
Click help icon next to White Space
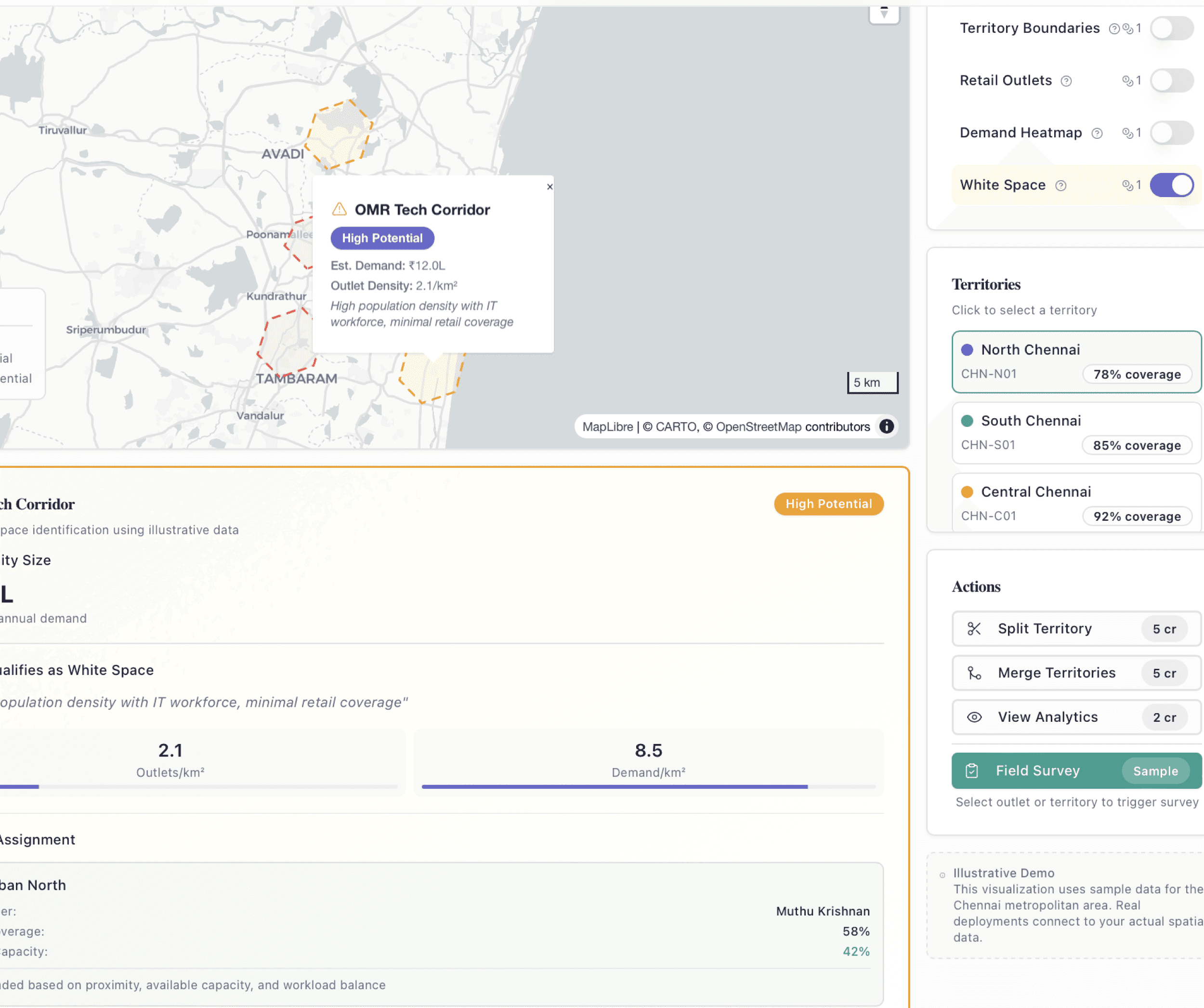click(x=1060, y=186)
